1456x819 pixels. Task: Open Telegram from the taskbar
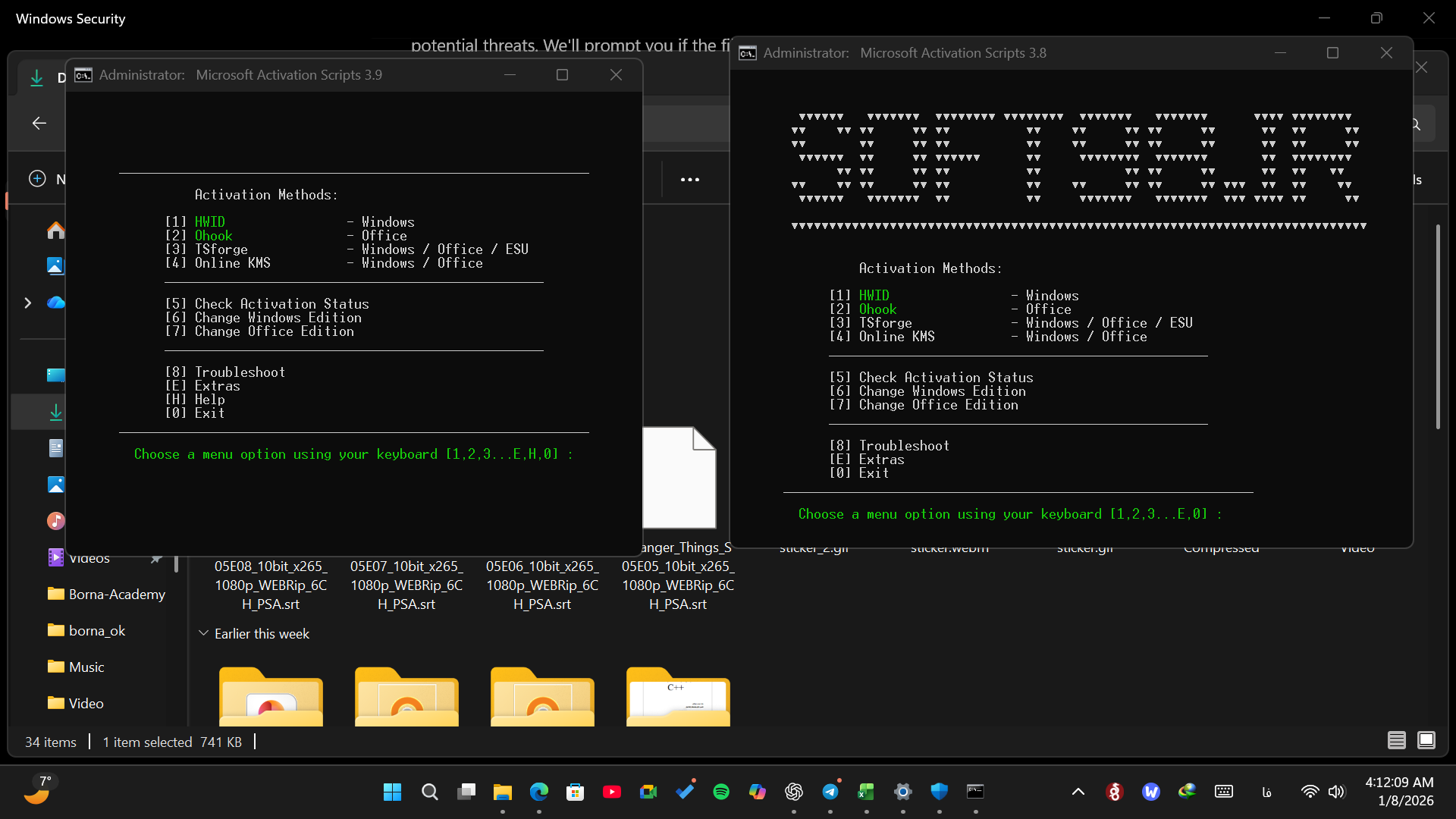tap(830, 792)
